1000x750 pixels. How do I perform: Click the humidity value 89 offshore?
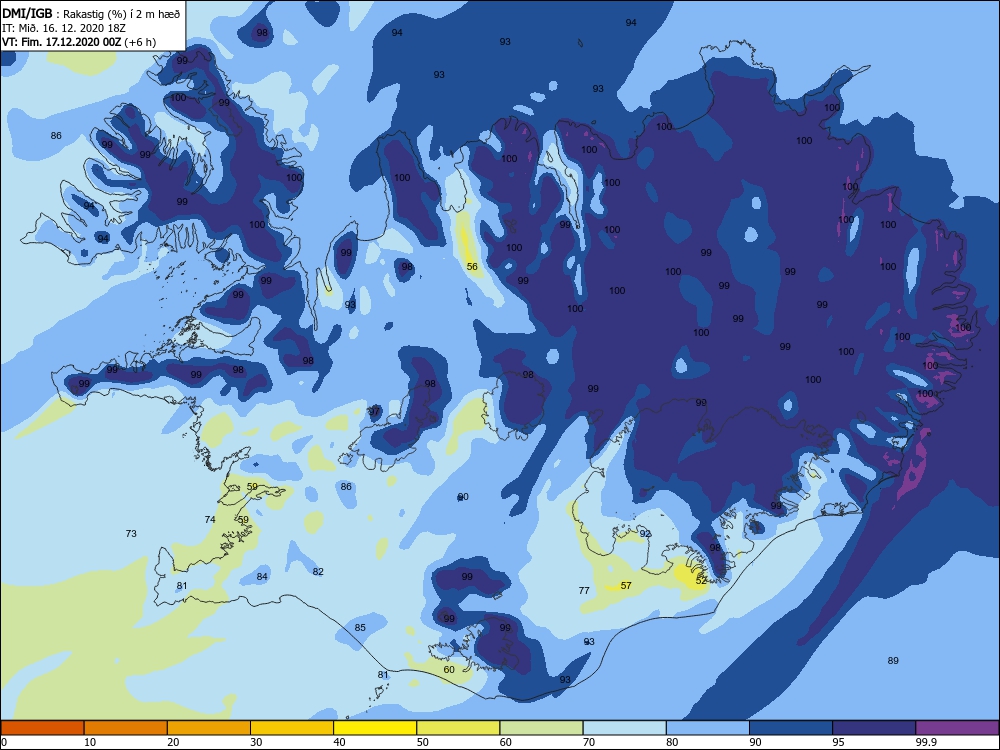893,661
